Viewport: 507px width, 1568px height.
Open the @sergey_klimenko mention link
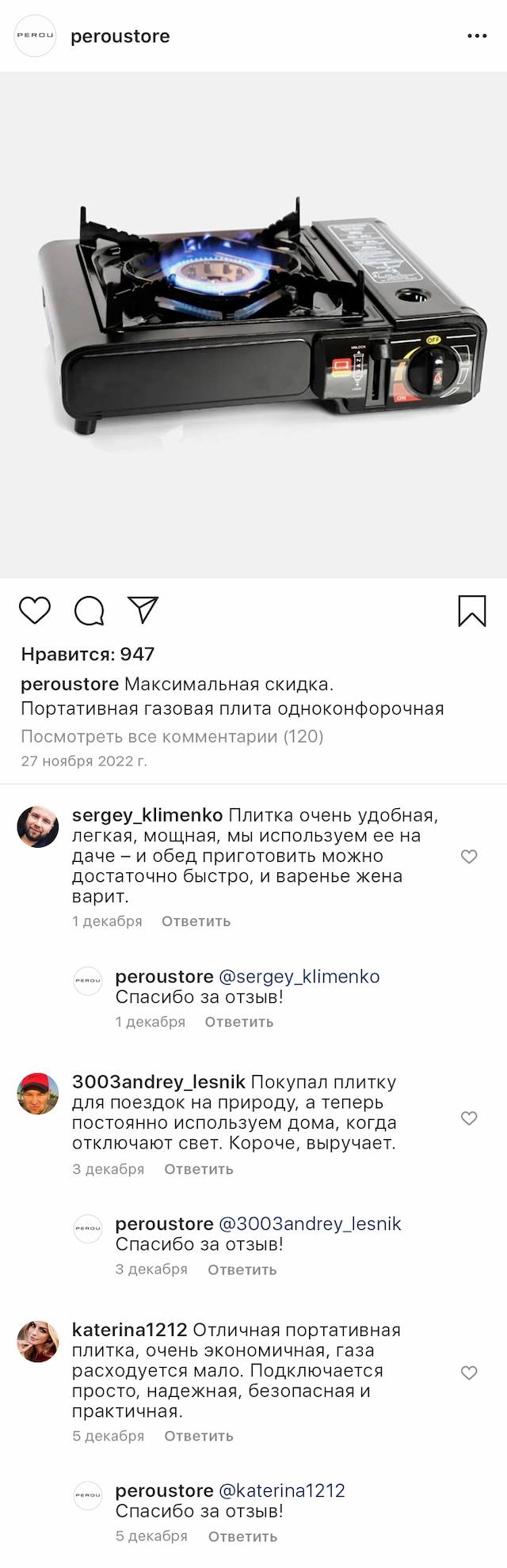tap(299, 977)
